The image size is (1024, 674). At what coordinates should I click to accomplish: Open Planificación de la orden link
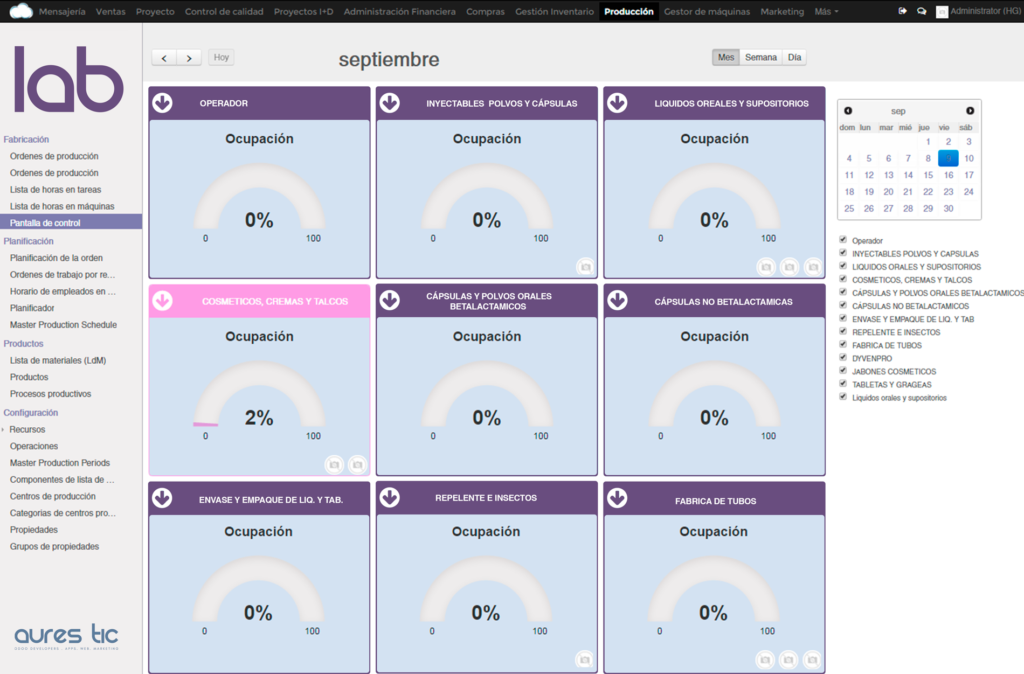[56, 258]
